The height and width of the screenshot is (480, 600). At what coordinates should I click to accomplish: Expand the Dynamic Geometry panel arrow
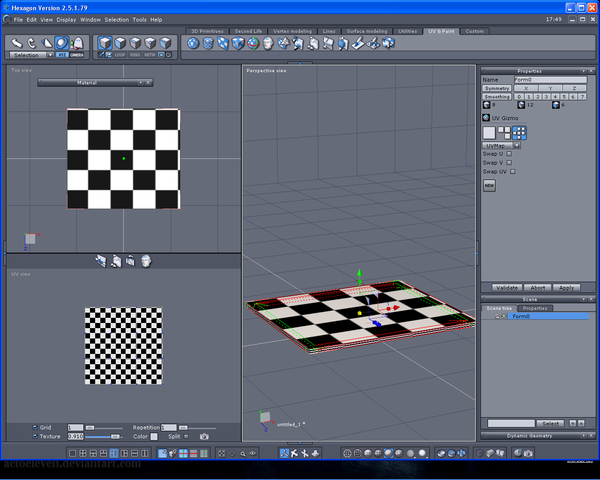(584, 436)
